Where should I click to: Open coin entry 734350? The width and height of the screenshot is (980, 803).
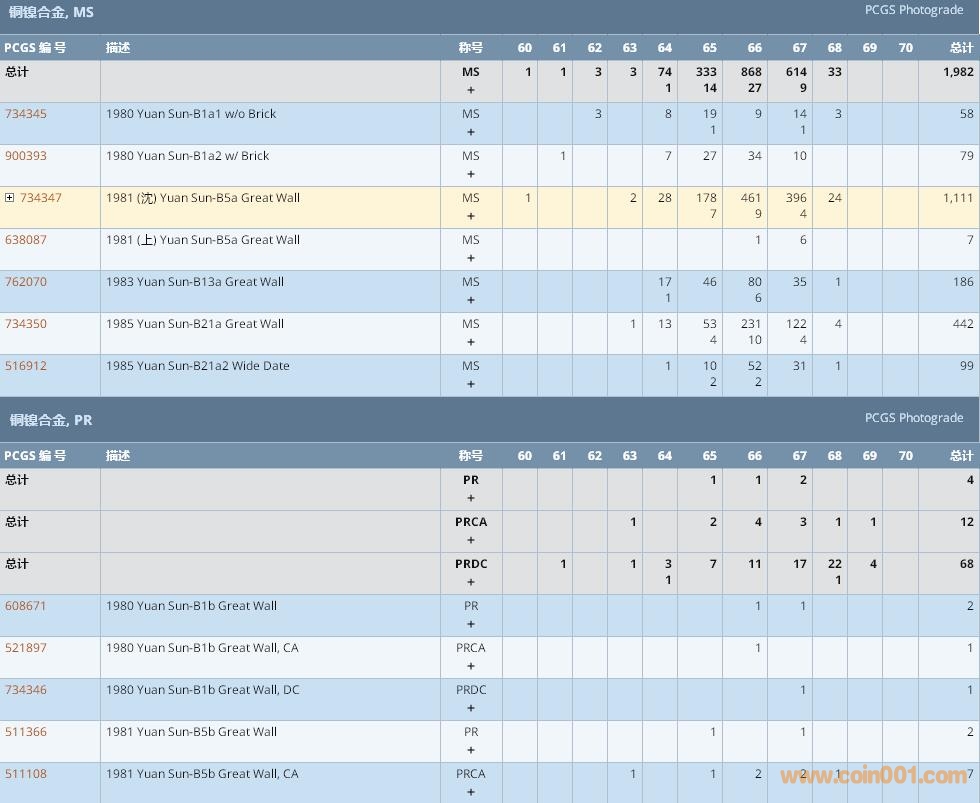[x=26, y=324]
